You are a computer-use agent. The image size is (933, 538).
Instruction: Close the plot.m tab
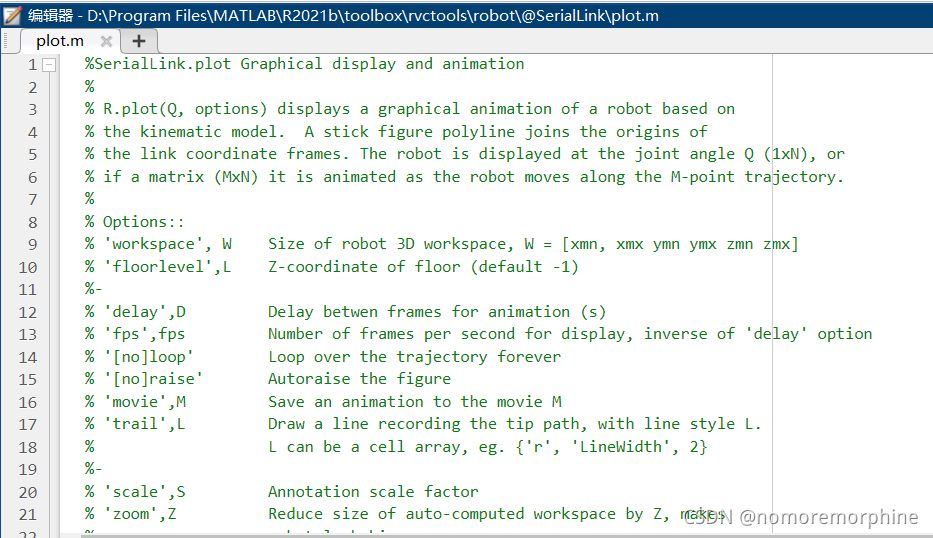[x=106, y=41]
